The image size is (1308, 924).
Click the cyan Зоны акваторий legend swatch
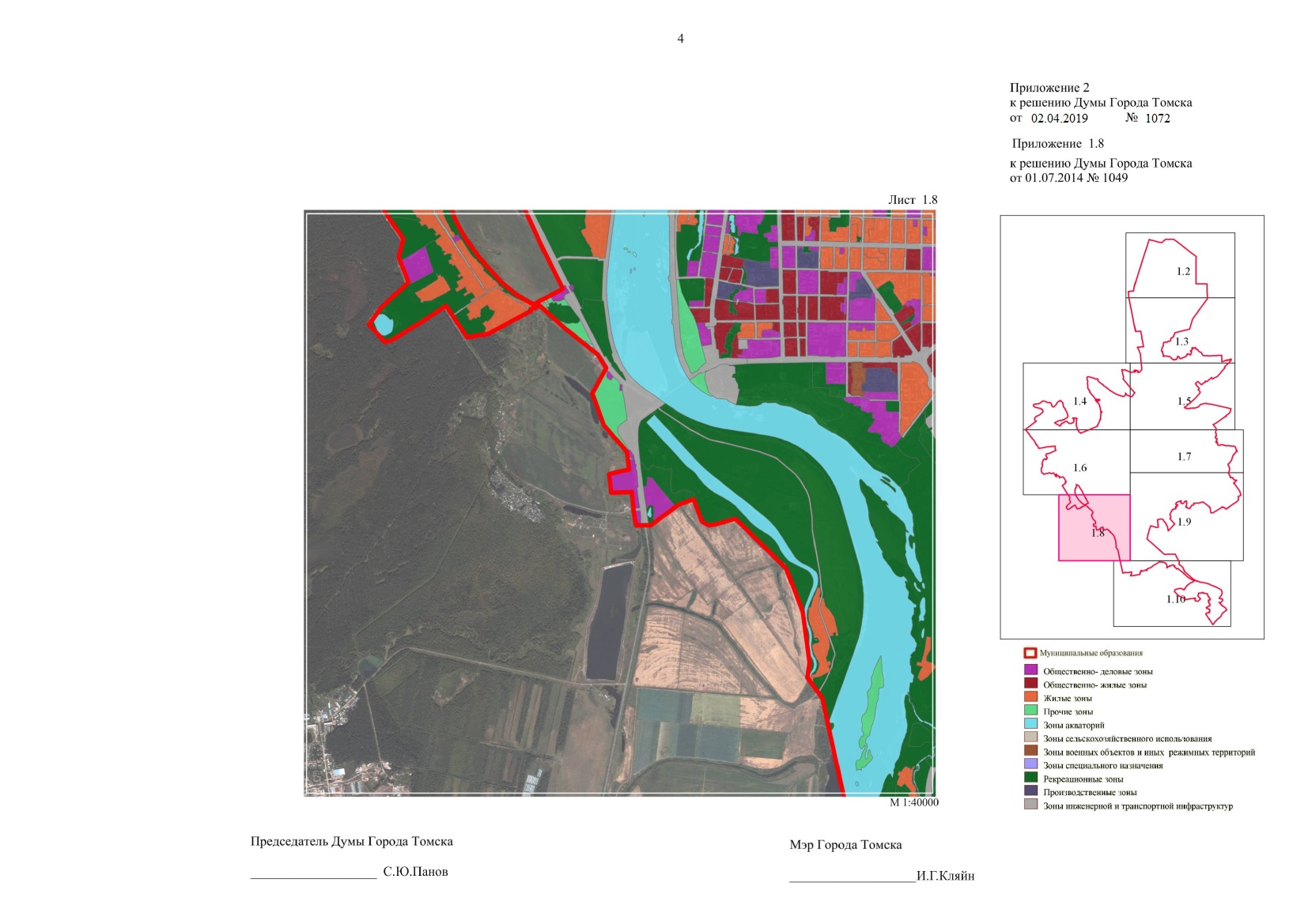(1030, 724)
